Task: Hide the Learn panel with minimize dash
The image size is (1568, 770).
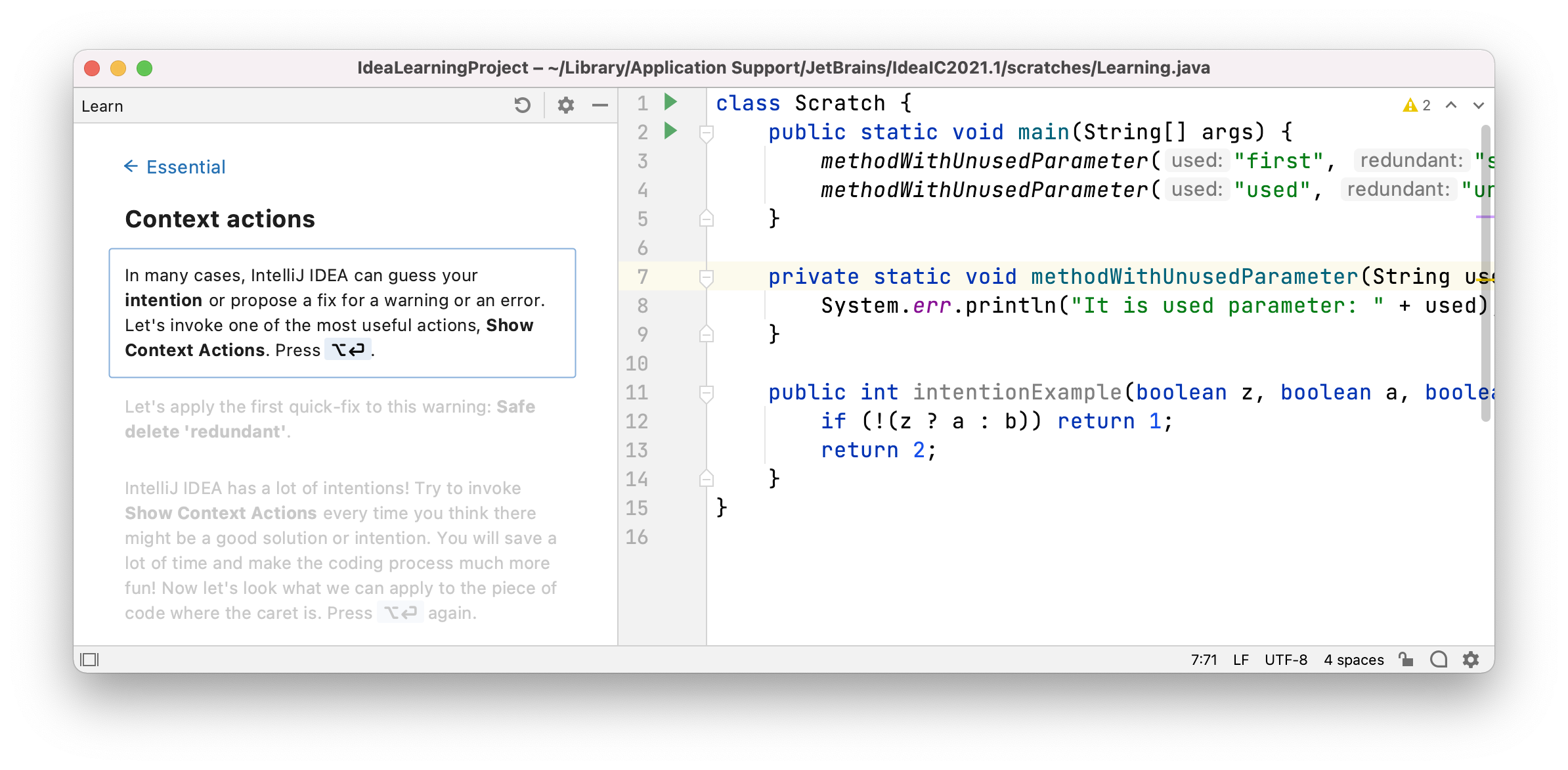Action: (x=599, y=105)
